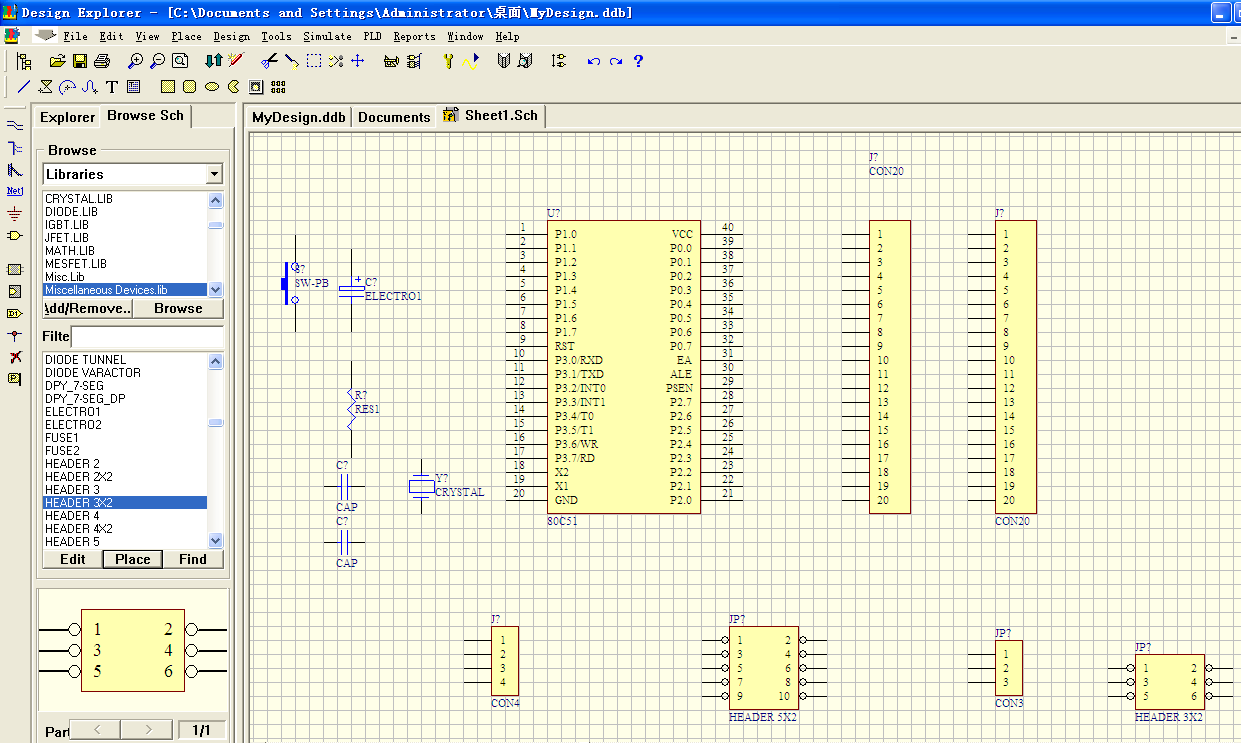
Task: Switch to the Documents tab
Action: tap(394, 117)
